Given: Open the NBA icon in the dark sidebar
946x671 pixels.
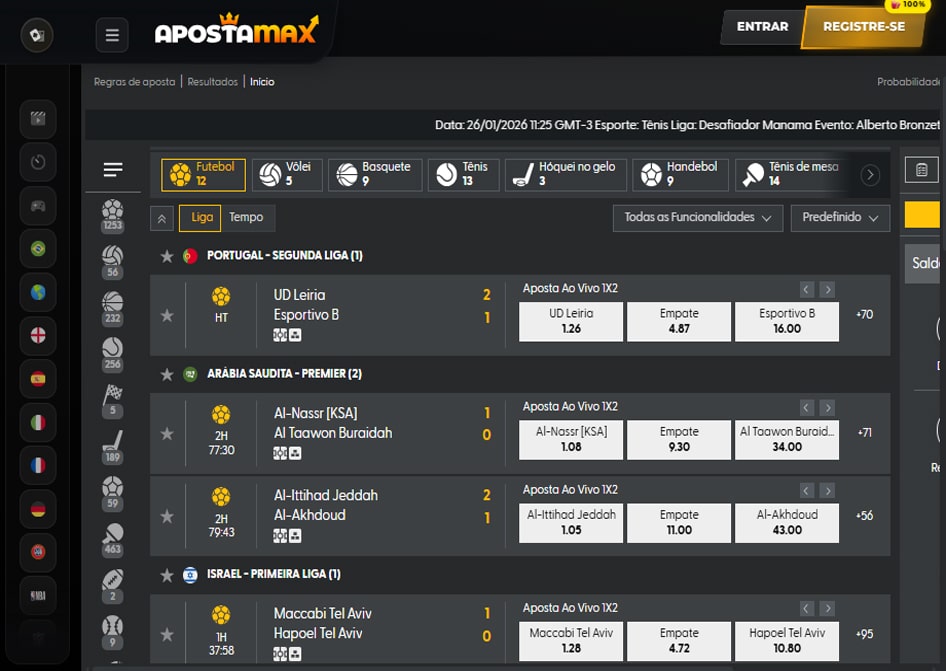Looking at the screenshot, I should click(38, 596).
